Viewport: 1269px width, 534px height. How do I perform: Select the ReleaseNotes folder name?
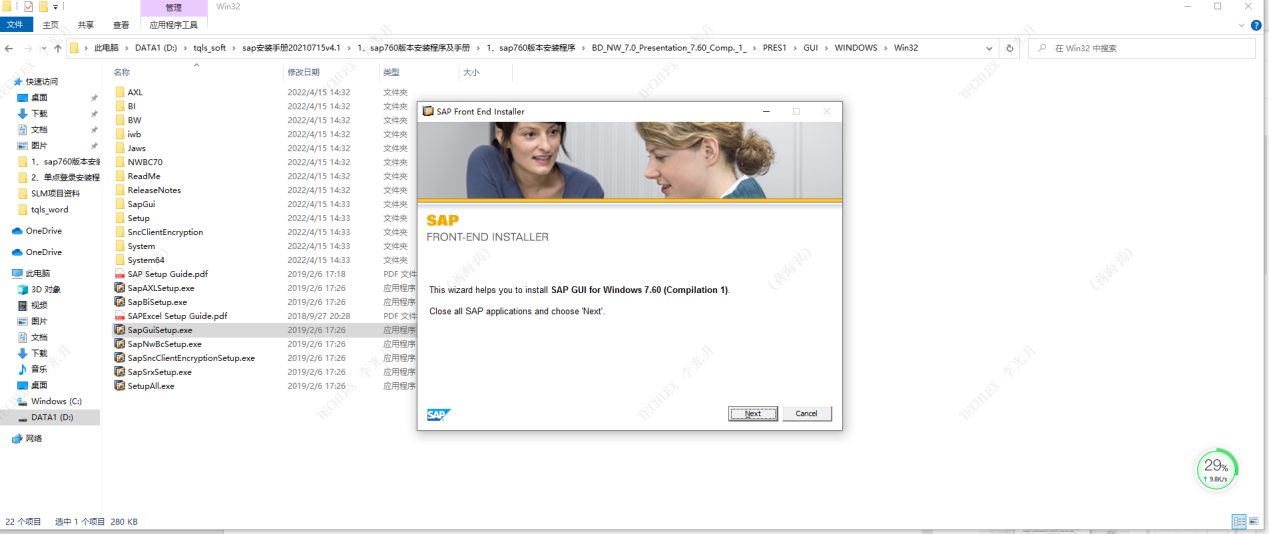[x=154, y=190]
